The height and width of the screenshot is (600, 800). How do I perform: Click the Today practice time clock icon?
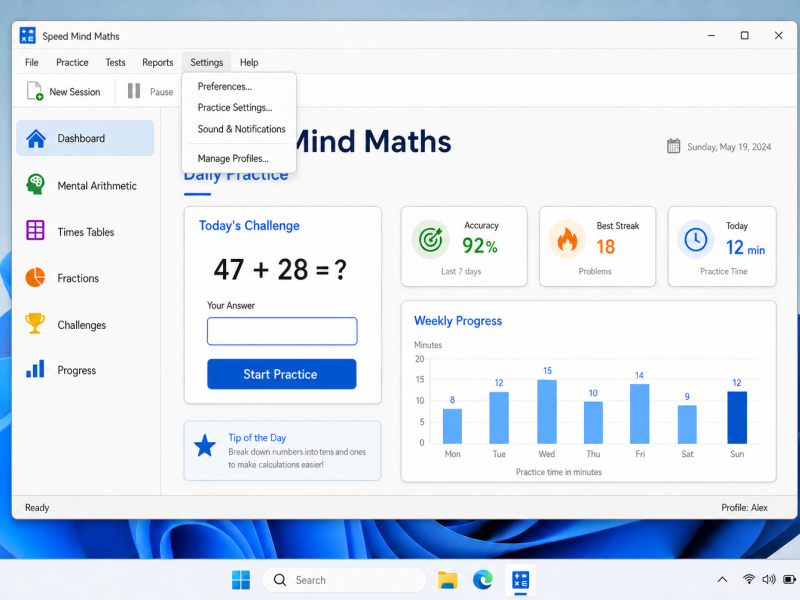(x=695, y=239)
